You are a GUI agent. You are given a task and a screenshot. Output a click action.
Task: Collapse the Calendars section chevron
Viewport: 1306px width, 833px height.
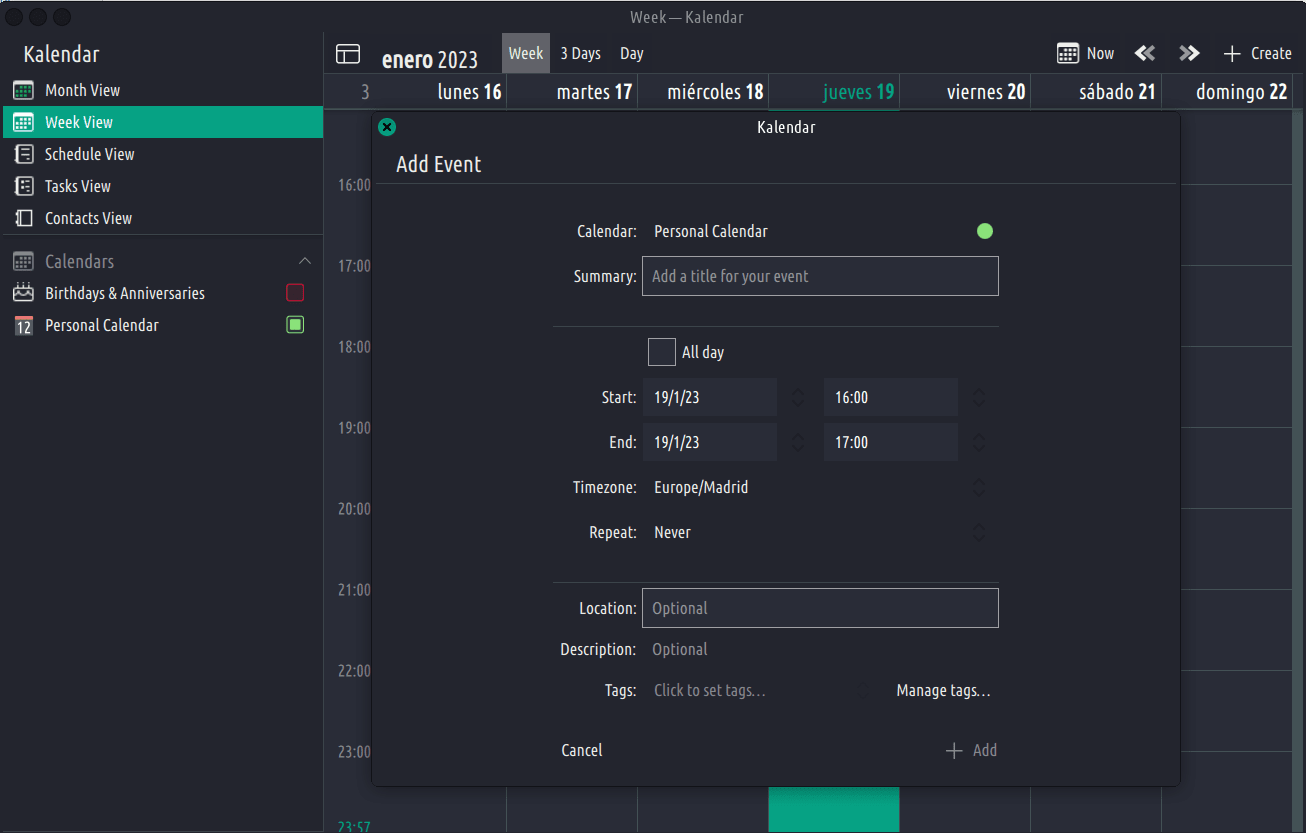(305, 261)
